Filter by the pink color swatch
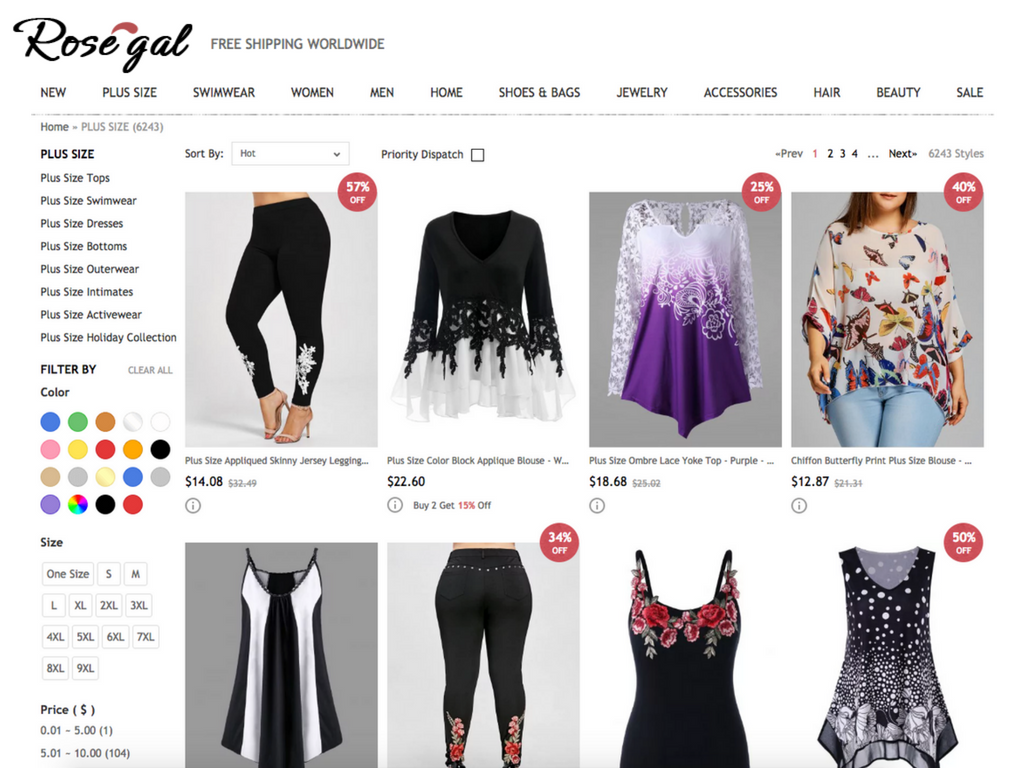This screenshot has height=768, width=1024. [x=50, y=449]
